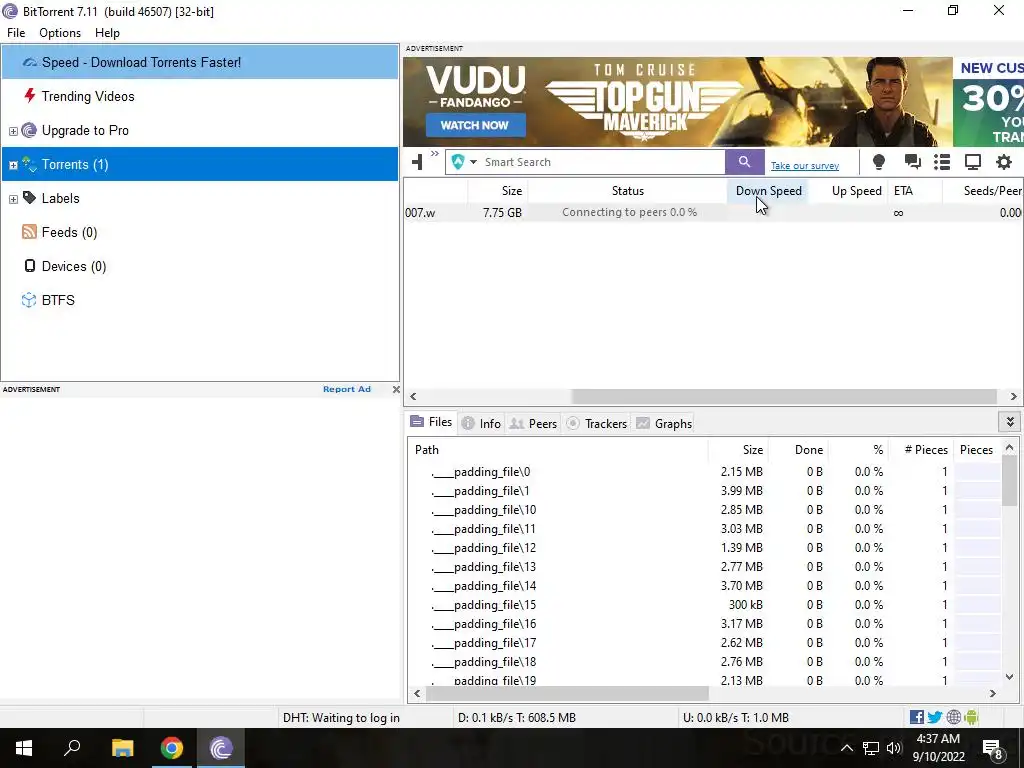This screenshot has height=768, width=1024.
Task: Open File Explorer from the taskbar
Action: 122,748
